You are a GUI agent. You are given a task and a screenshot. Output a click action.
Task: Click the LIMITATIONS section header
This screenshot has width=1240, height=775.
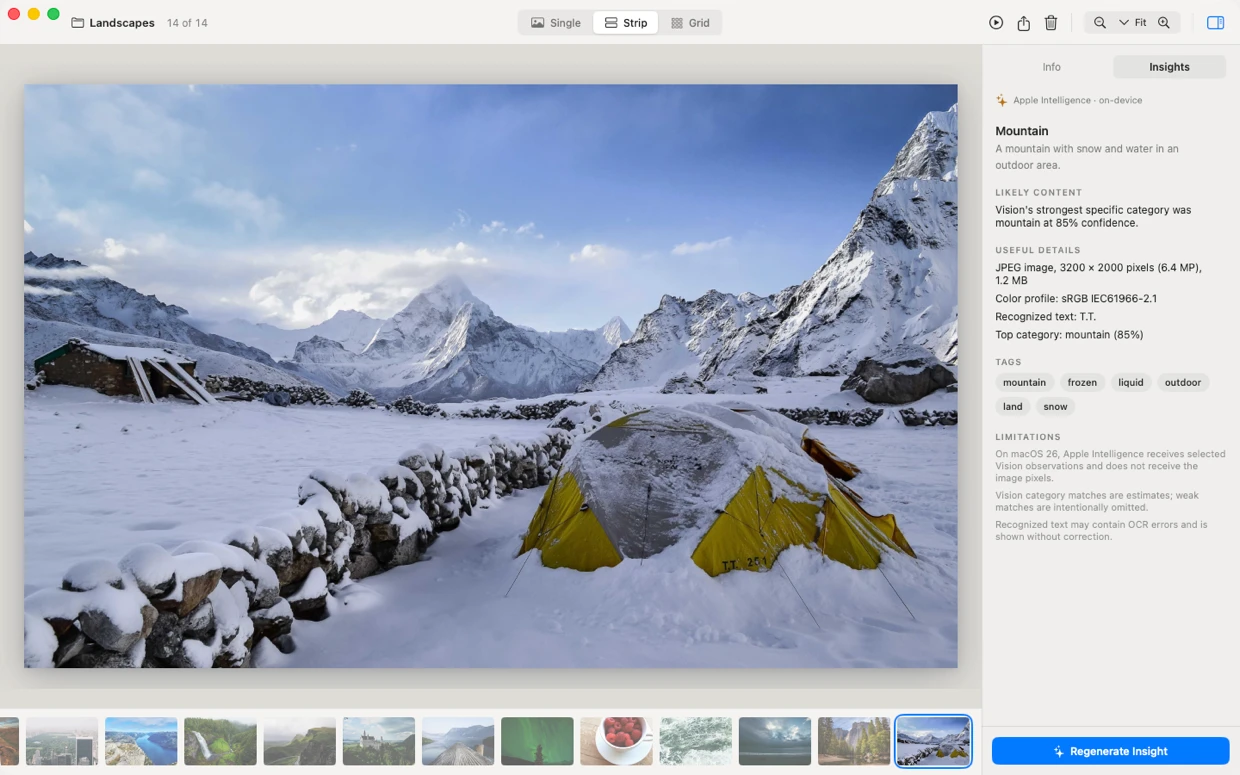tap(1028, 437)
